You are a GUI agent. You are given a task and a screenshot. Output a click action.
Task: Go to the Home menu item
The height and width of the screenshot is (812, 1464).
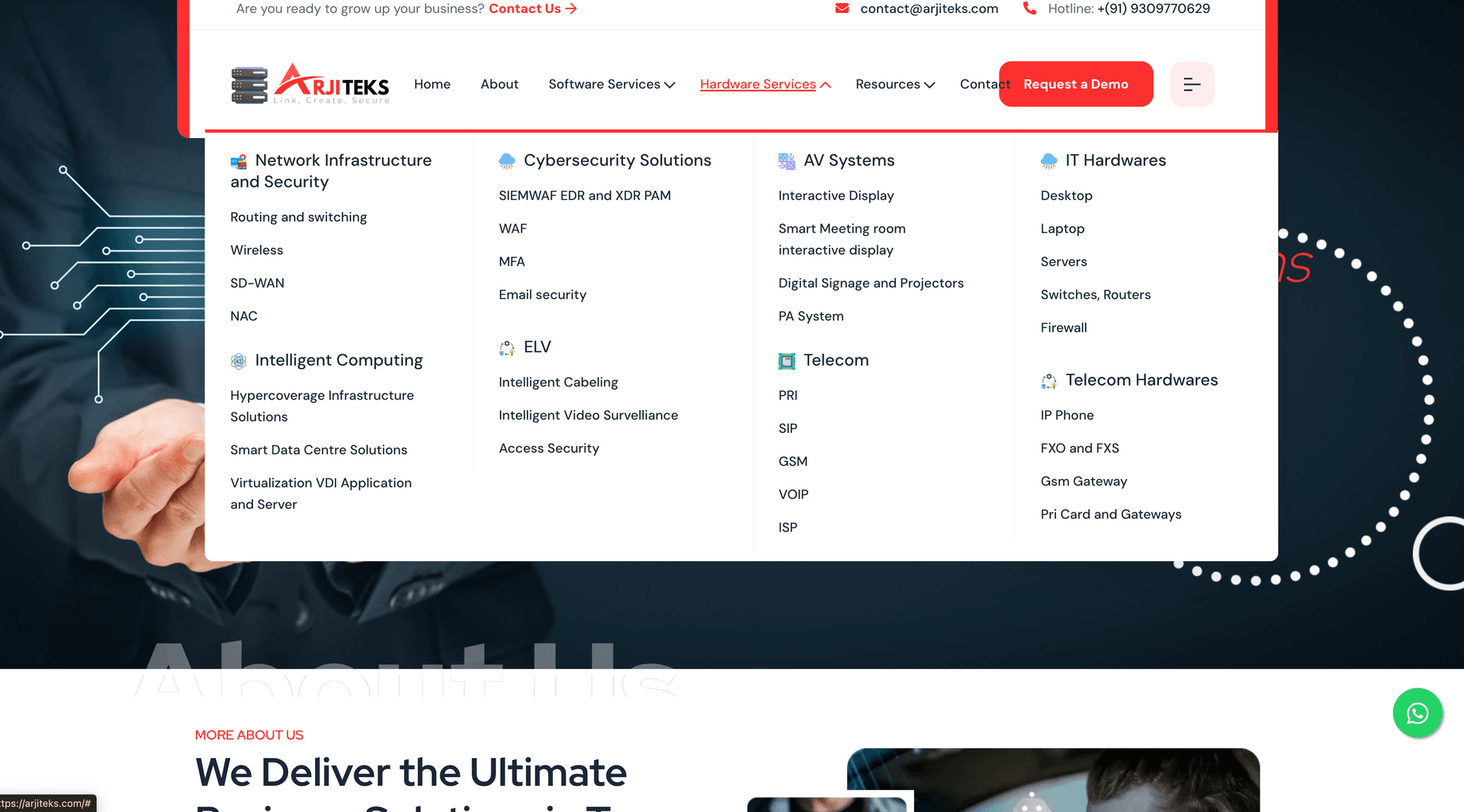432,84
